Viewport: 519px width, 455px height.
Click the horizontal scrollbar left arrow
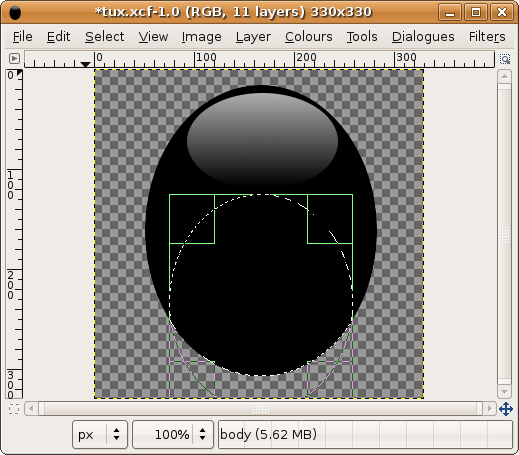point(31,408)
